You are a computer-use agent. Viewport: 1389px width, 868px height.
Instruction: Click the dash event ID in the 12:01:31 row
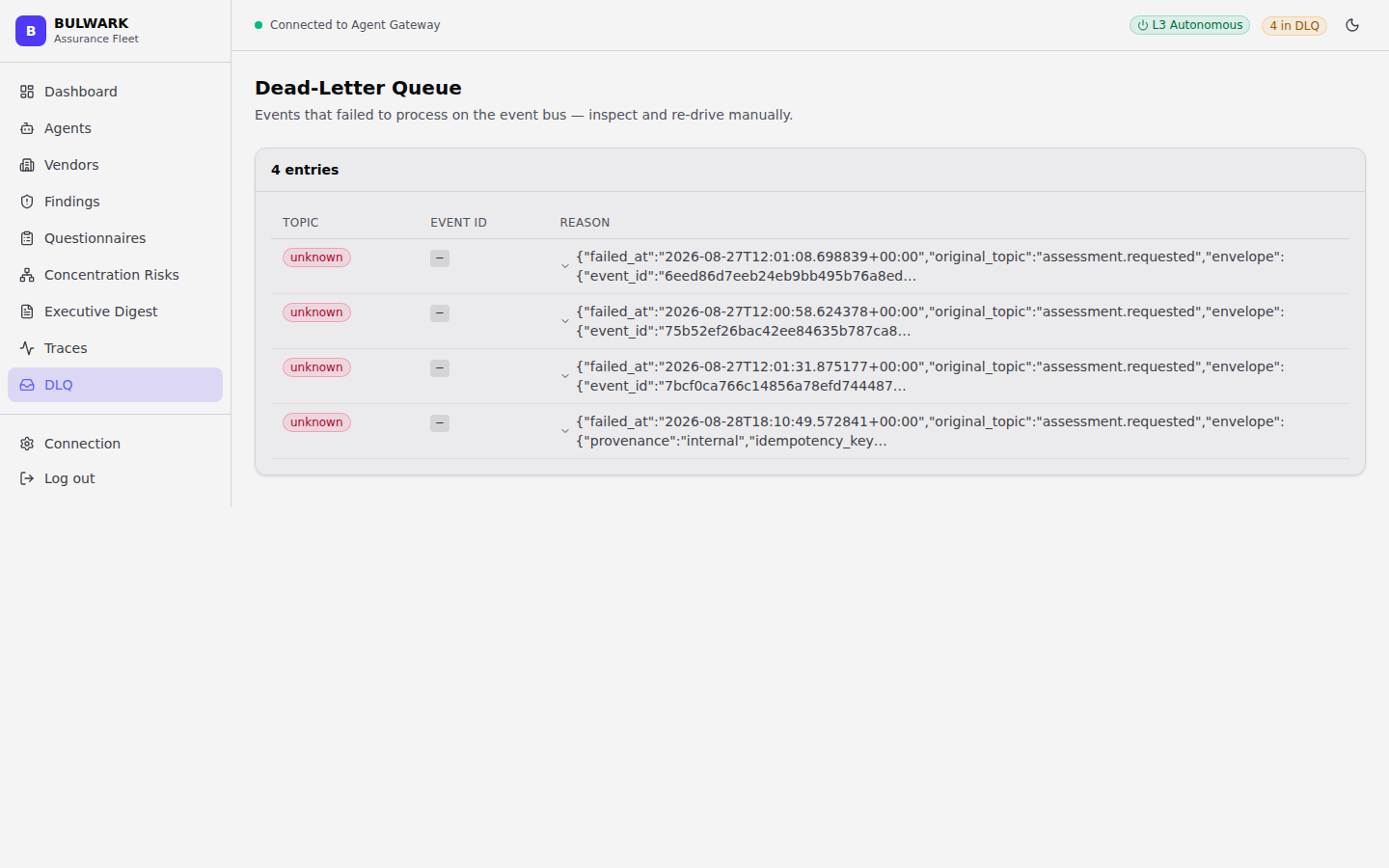440,368
